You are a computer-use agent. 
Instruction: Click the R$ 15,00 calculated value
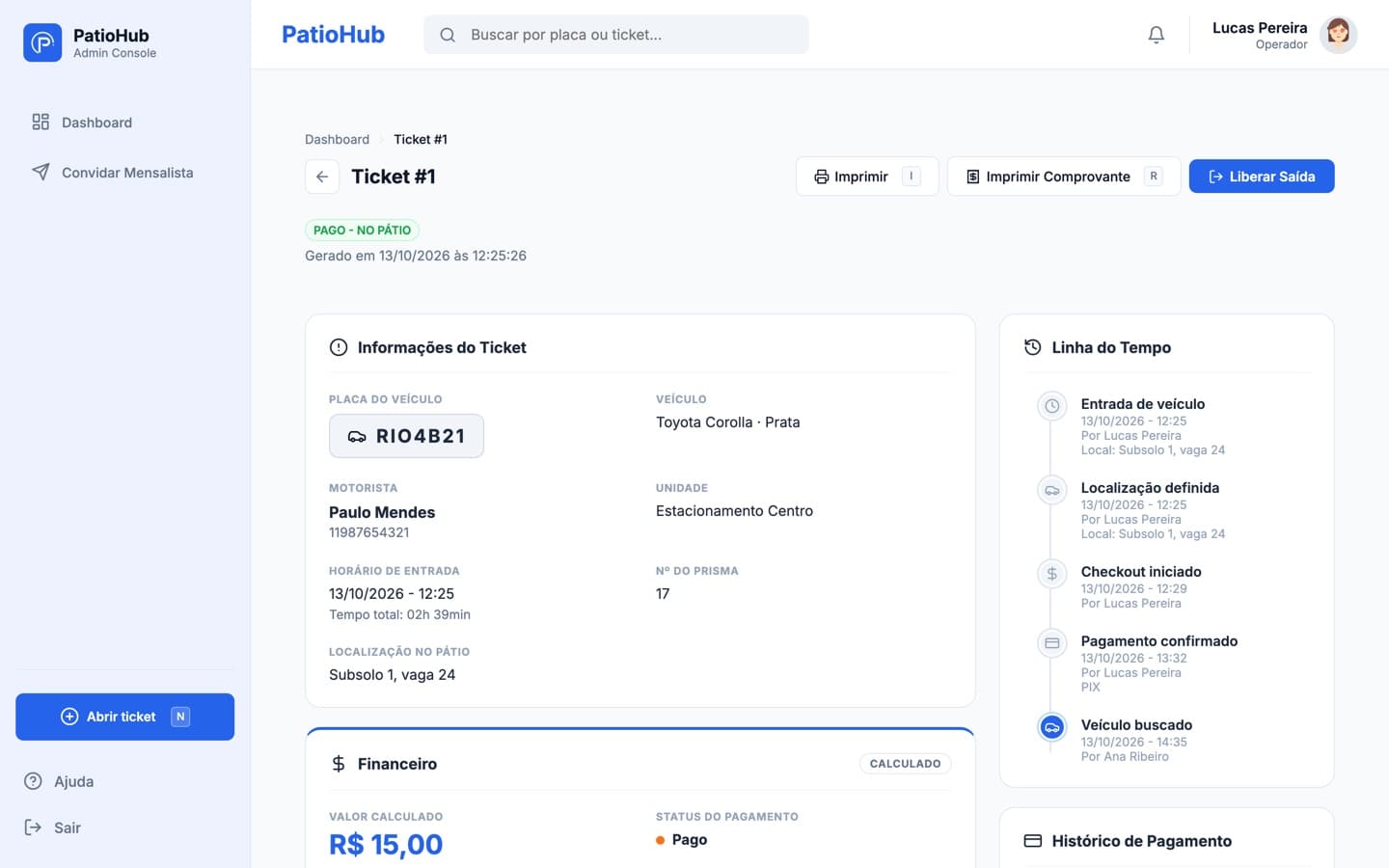click(x=386, y=845)
